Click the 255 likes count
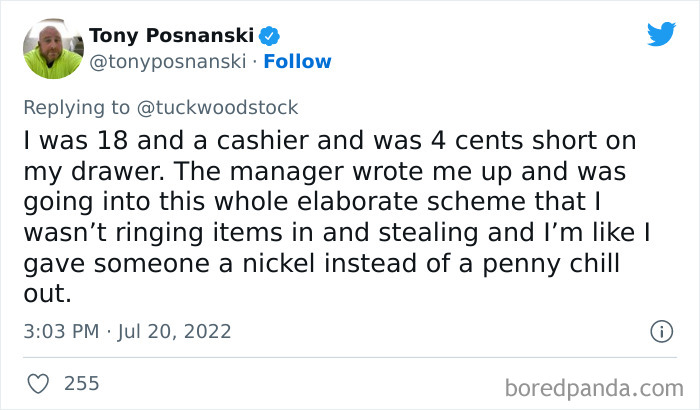 81,383
